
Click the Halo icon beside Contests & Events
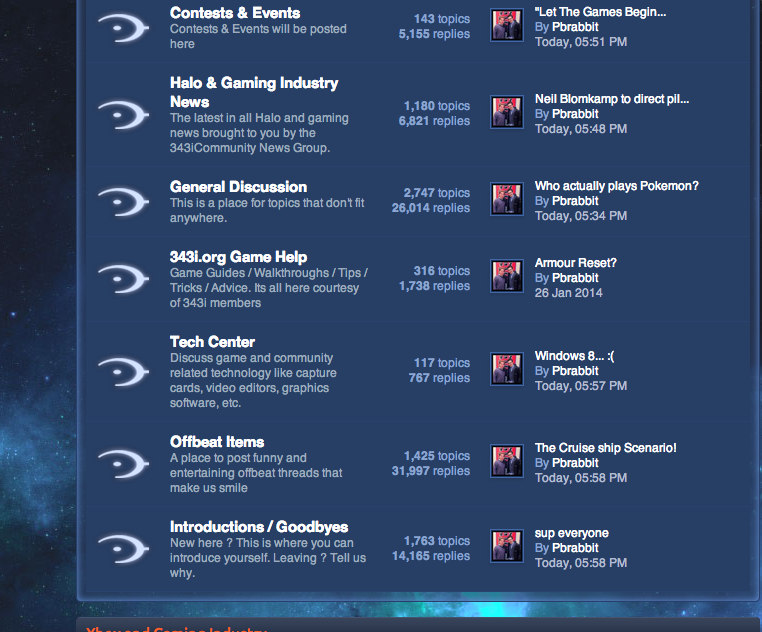(x=123, y=28)
